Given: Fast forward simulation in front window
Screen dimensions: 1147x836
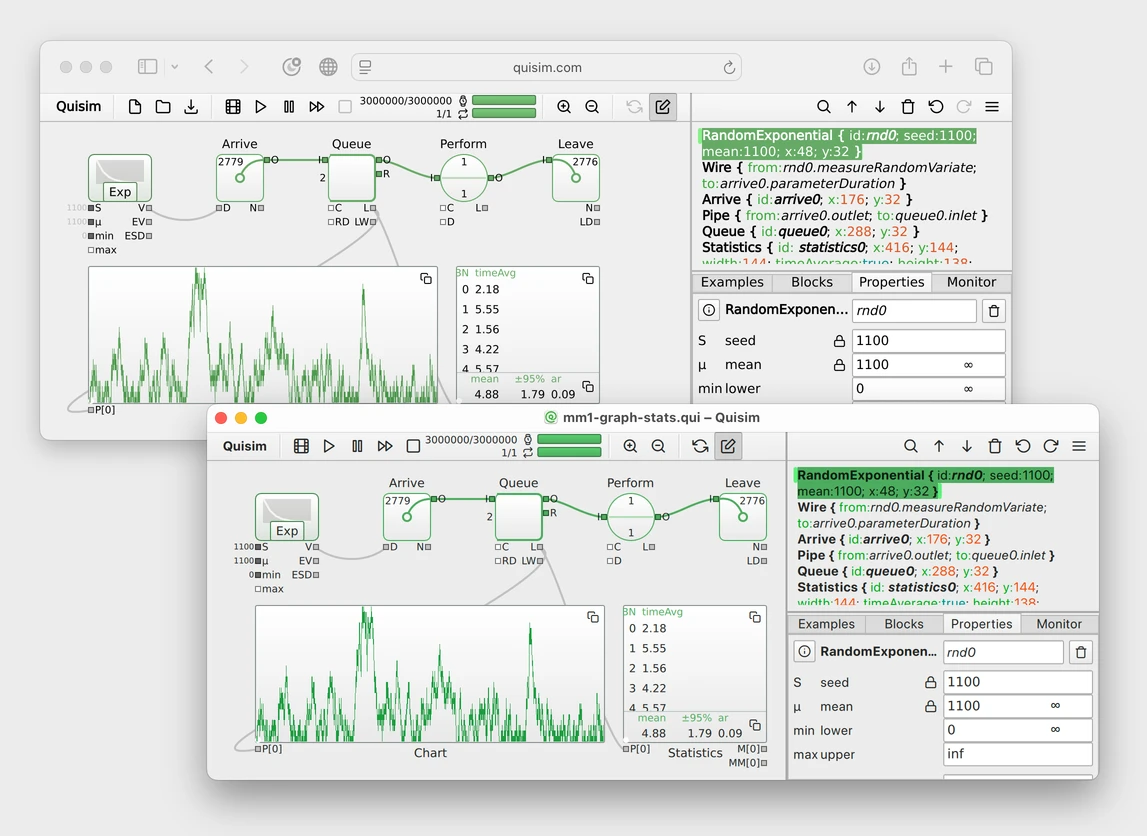Looking at the screenshot, I should tap(385, 446).
